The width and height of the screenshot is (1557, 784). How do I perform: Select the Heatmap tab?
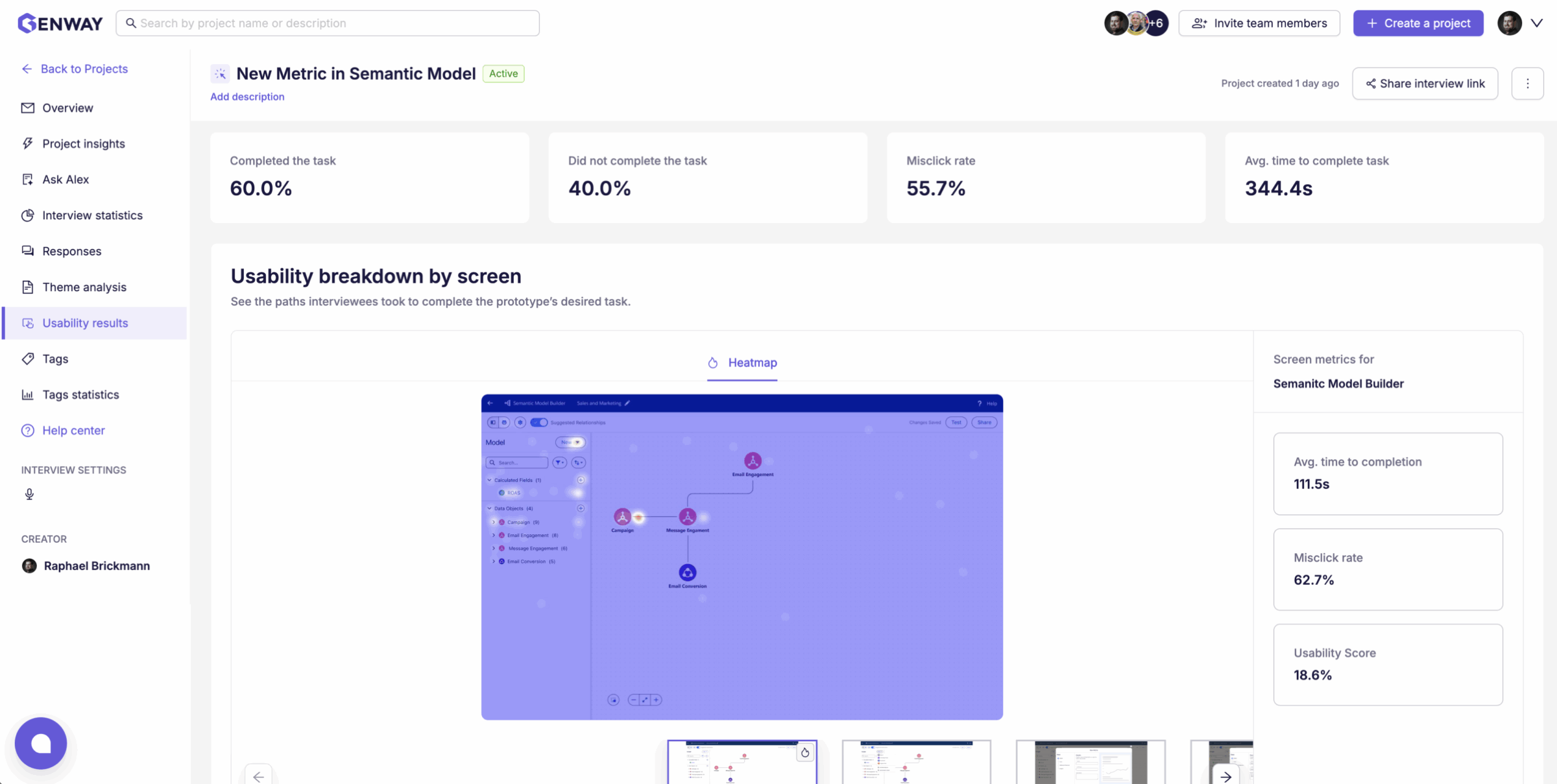(742, 362)
